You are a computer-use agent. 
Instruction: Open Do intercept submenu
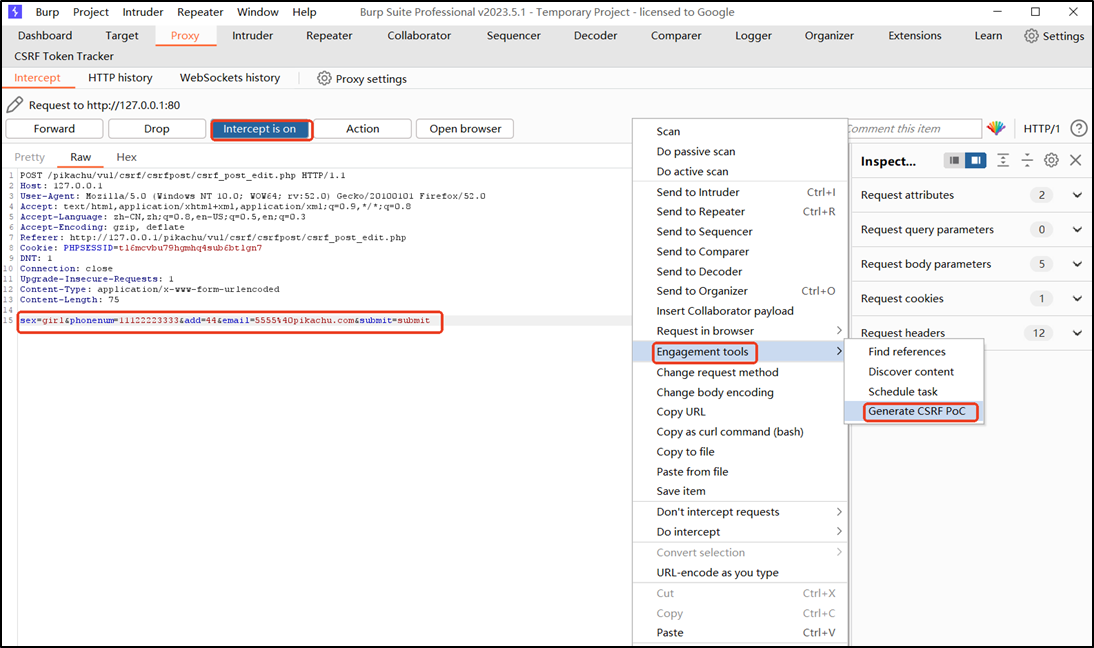[740, 532]
